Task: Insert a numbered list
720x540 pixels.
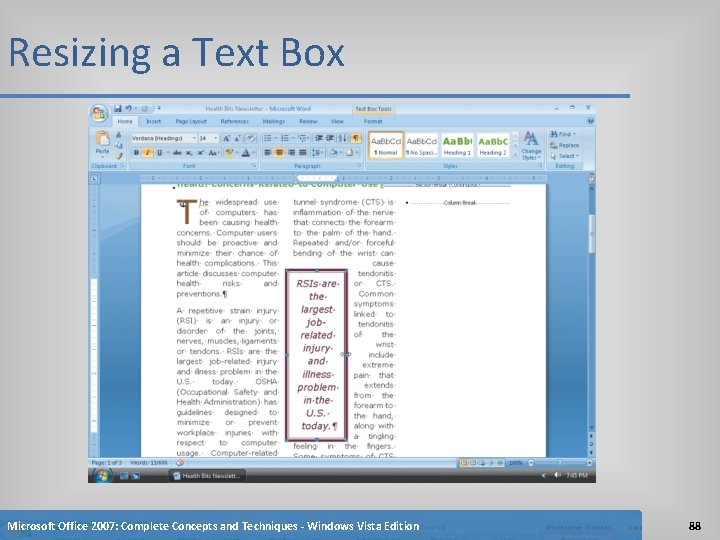Action: coord(285,138)
